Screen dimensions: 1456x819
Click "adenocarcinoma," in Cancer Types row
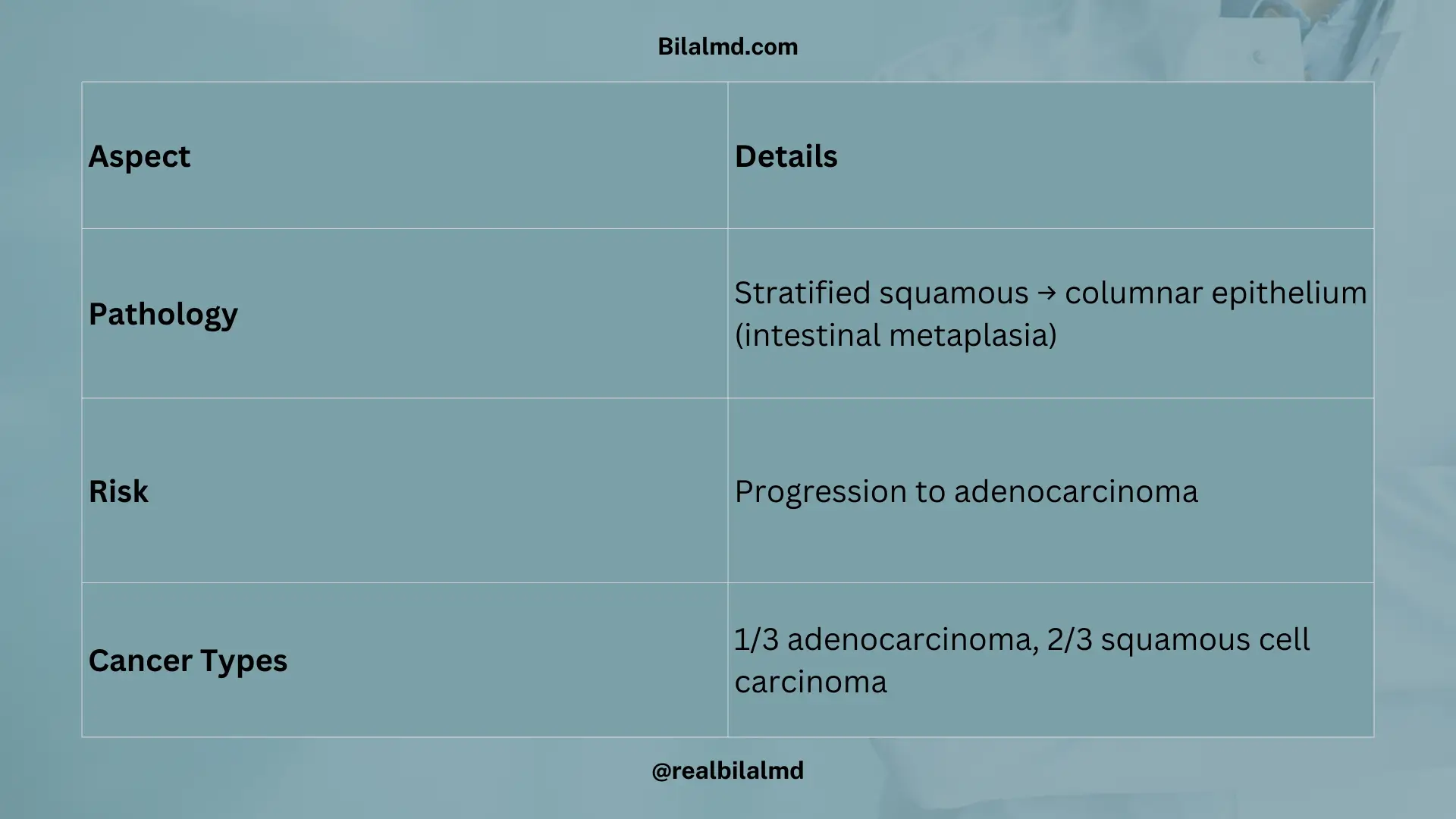point(913,640)
